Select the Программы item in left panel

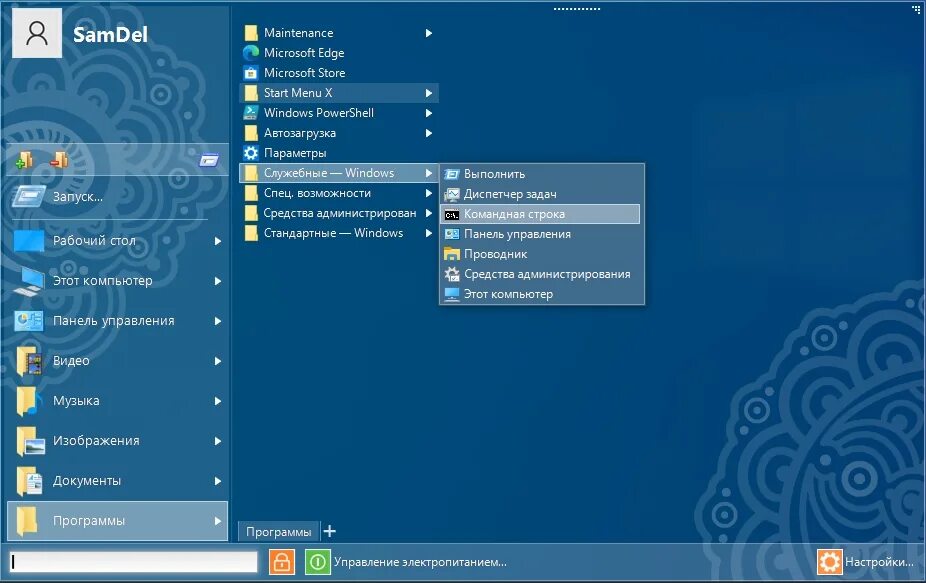point(118,521)
